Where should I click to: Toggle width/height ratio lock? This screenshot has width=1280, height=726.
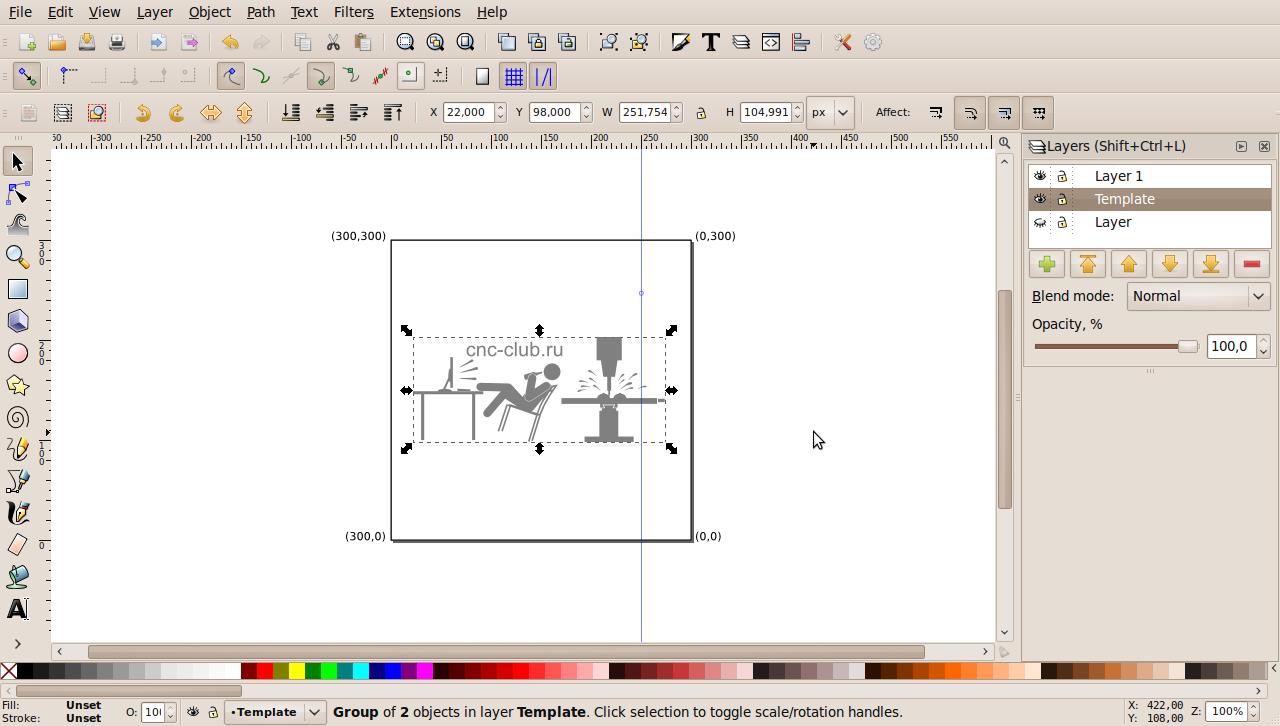coord(702,113)
